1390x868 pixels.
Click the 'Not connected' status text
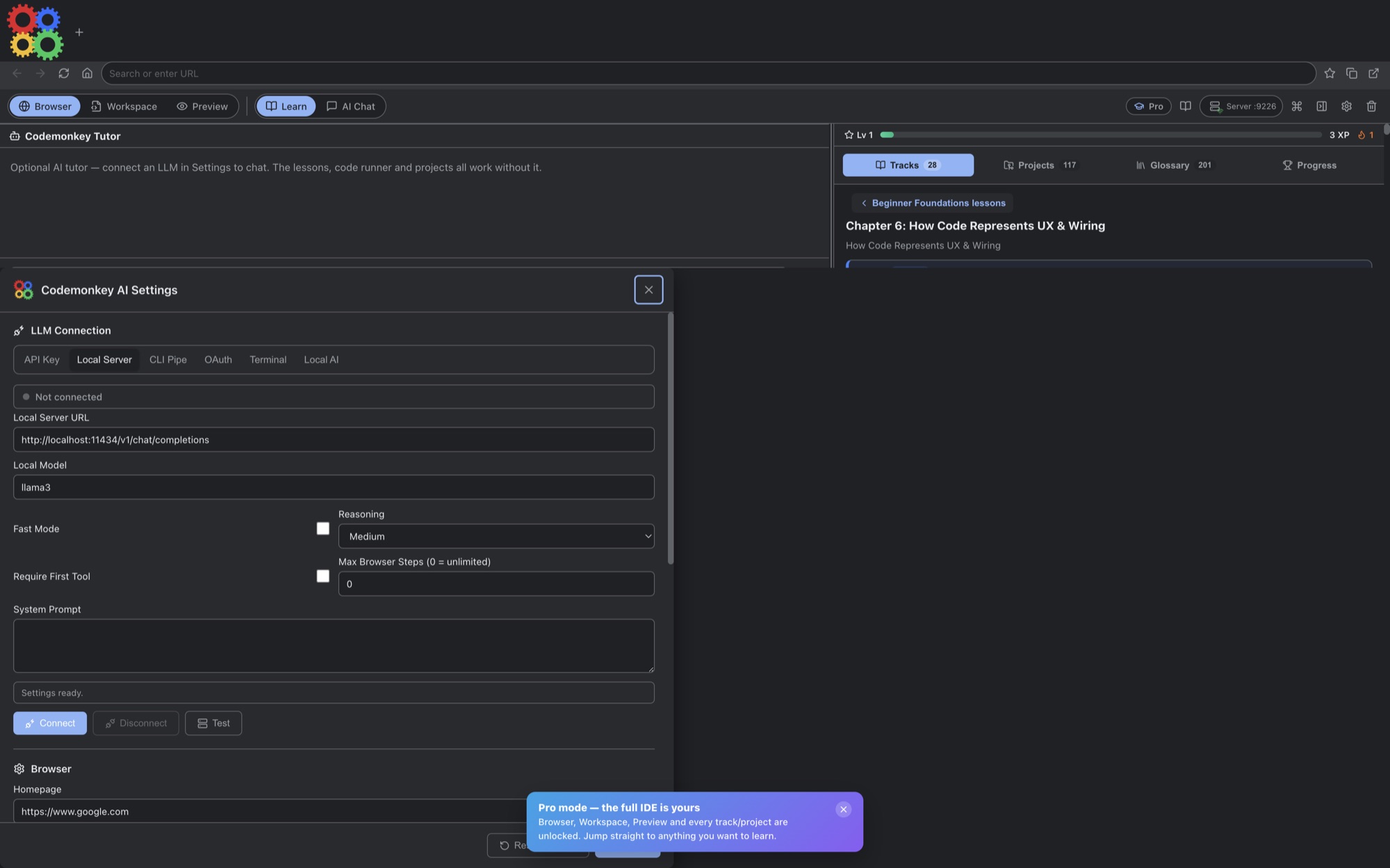point(68,397)
